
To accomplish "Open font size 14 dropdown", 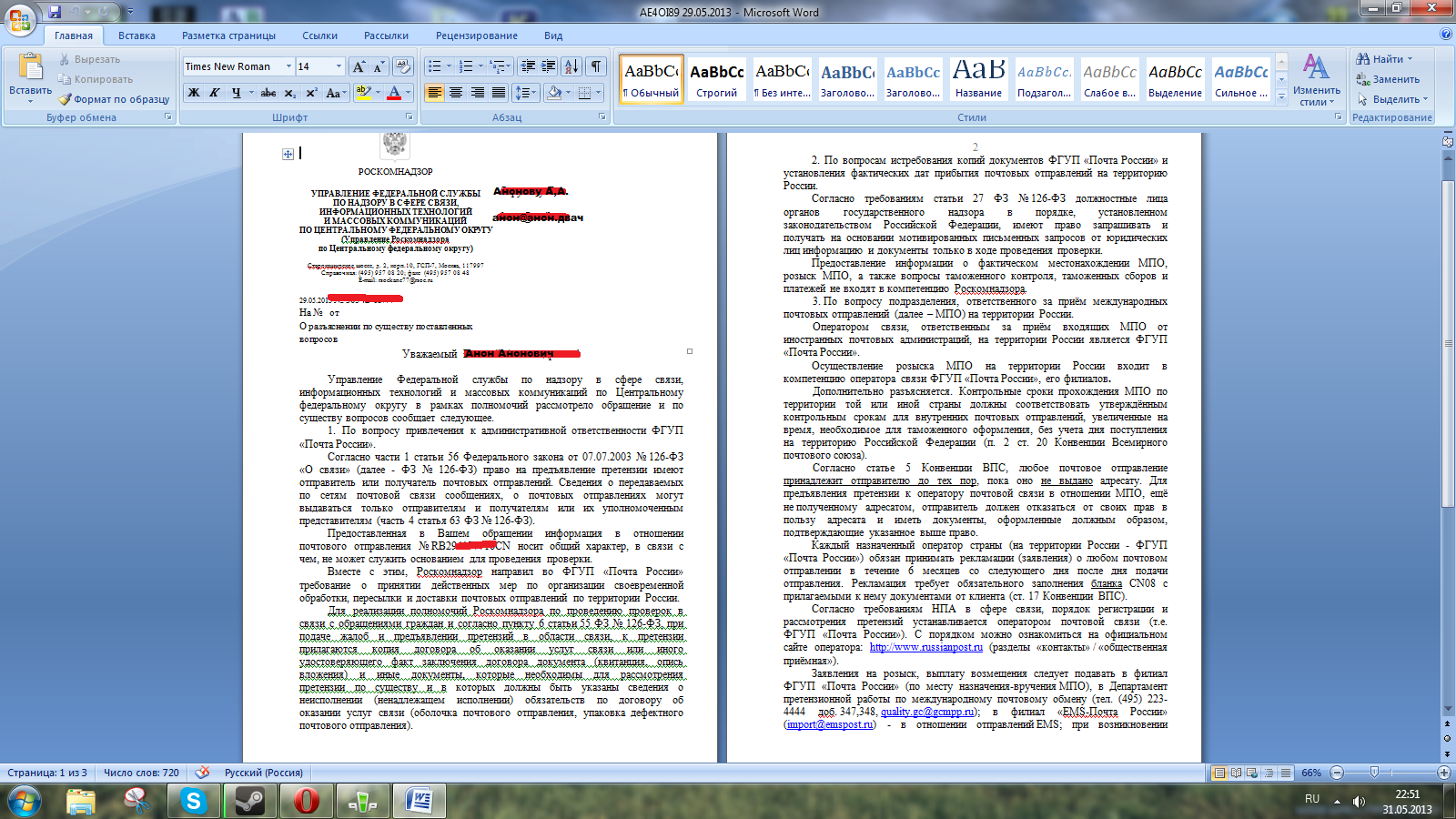I will pyautogui.click(x=339, y=66).
